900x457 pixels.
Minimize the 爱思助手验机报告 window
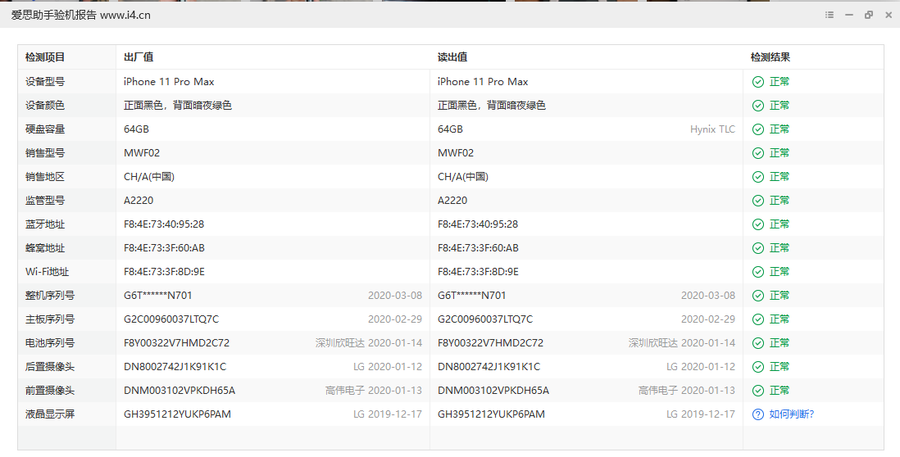849,15
